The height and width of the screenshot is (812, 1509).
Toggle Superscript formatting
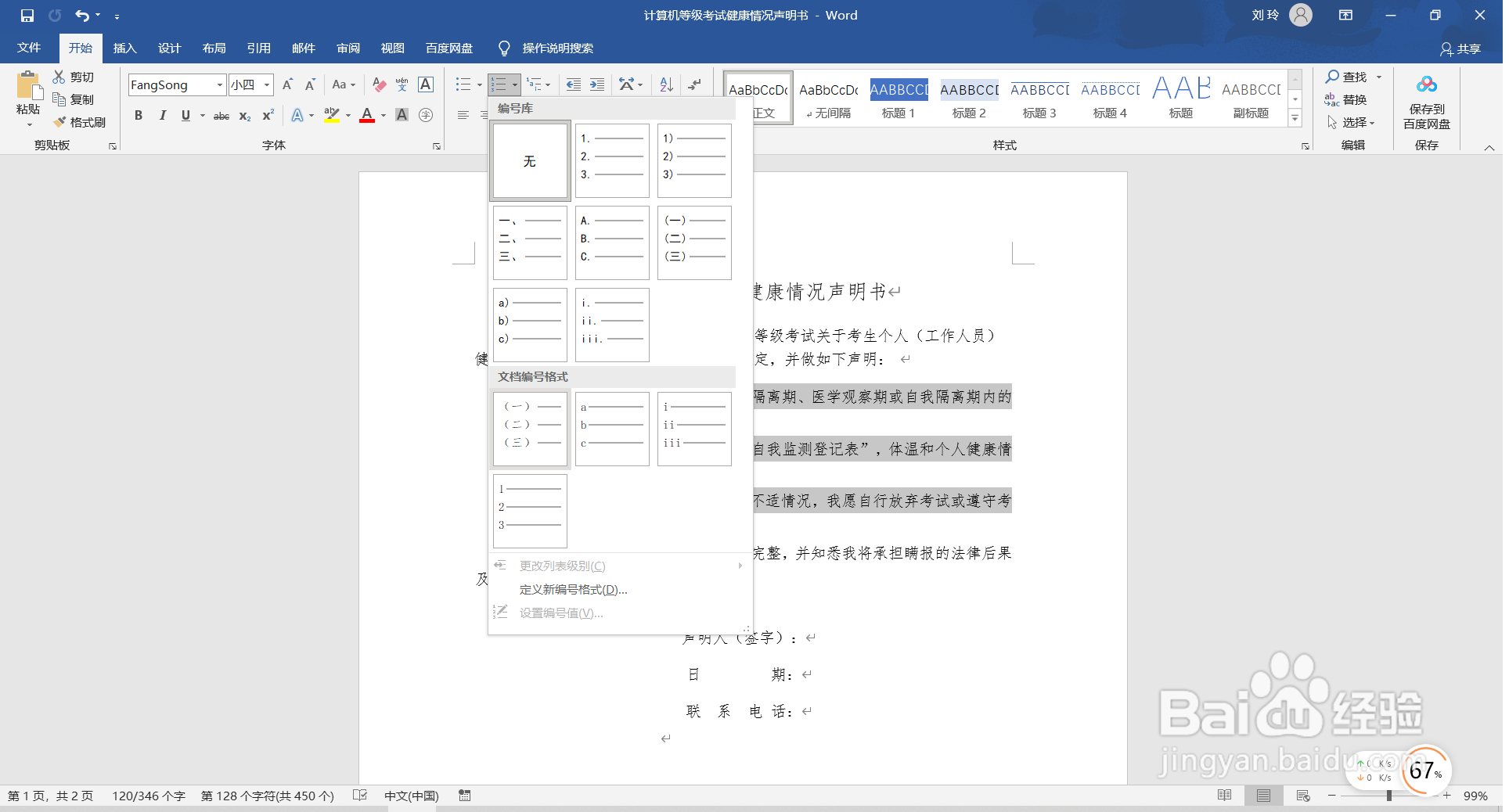(268, 115)
